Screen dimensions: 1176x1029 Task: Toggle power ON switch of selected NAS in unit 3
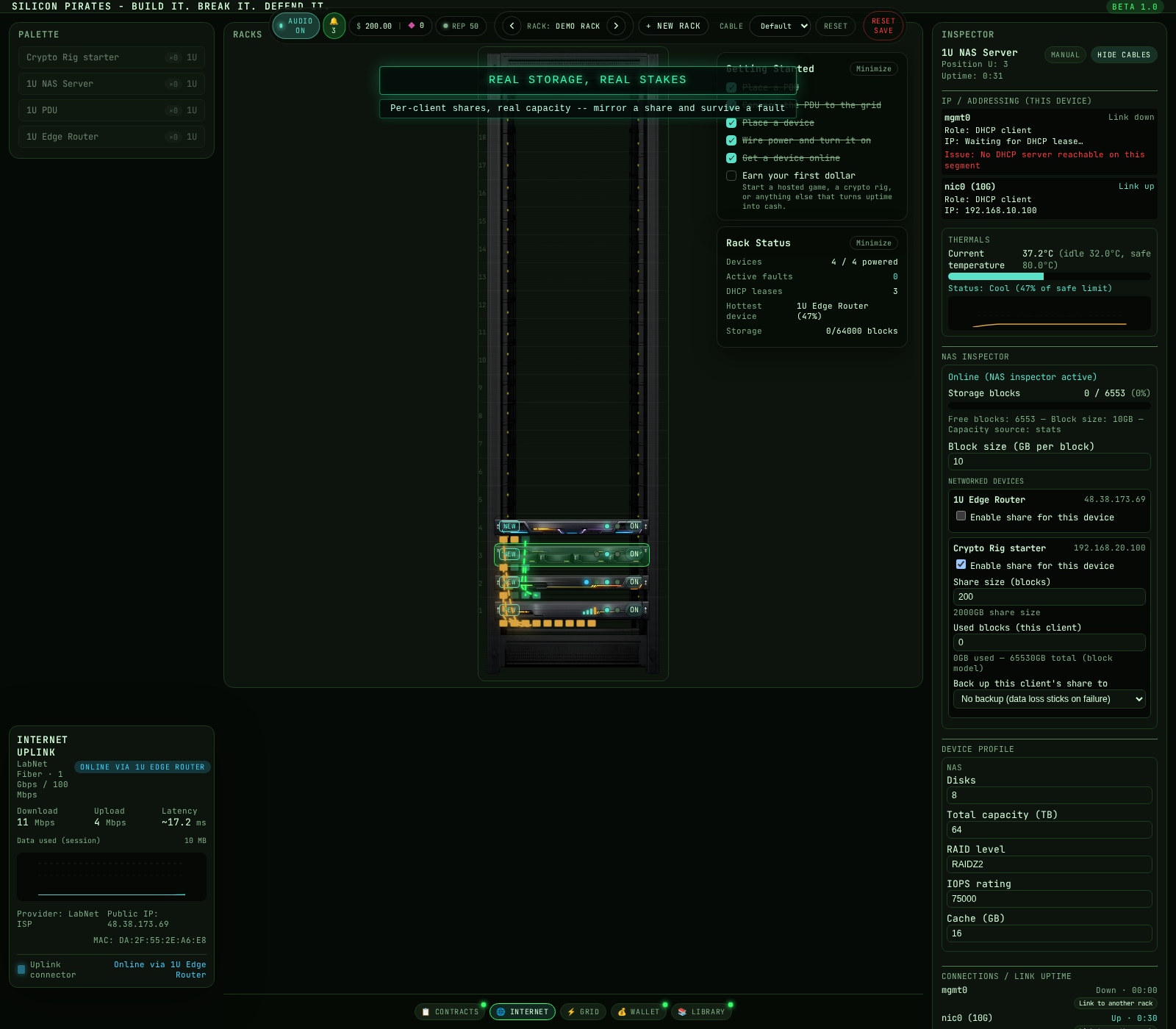click(x=634, y=554)
